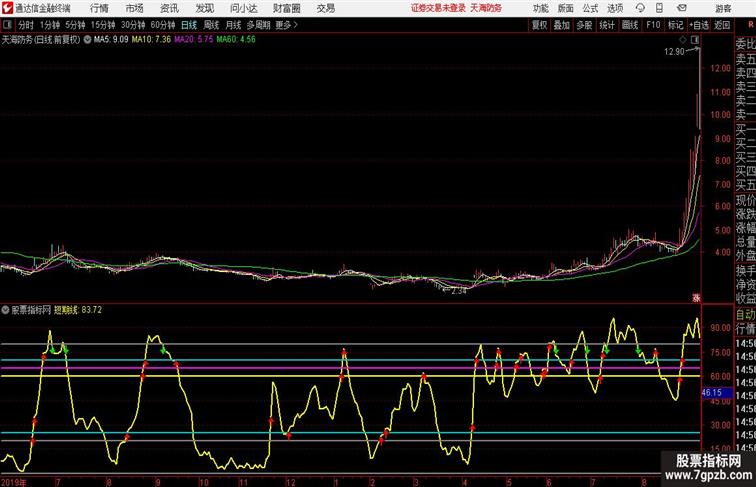Select the 周线 weekly period
Screen dimensions: 756x487
coord(211,25)
